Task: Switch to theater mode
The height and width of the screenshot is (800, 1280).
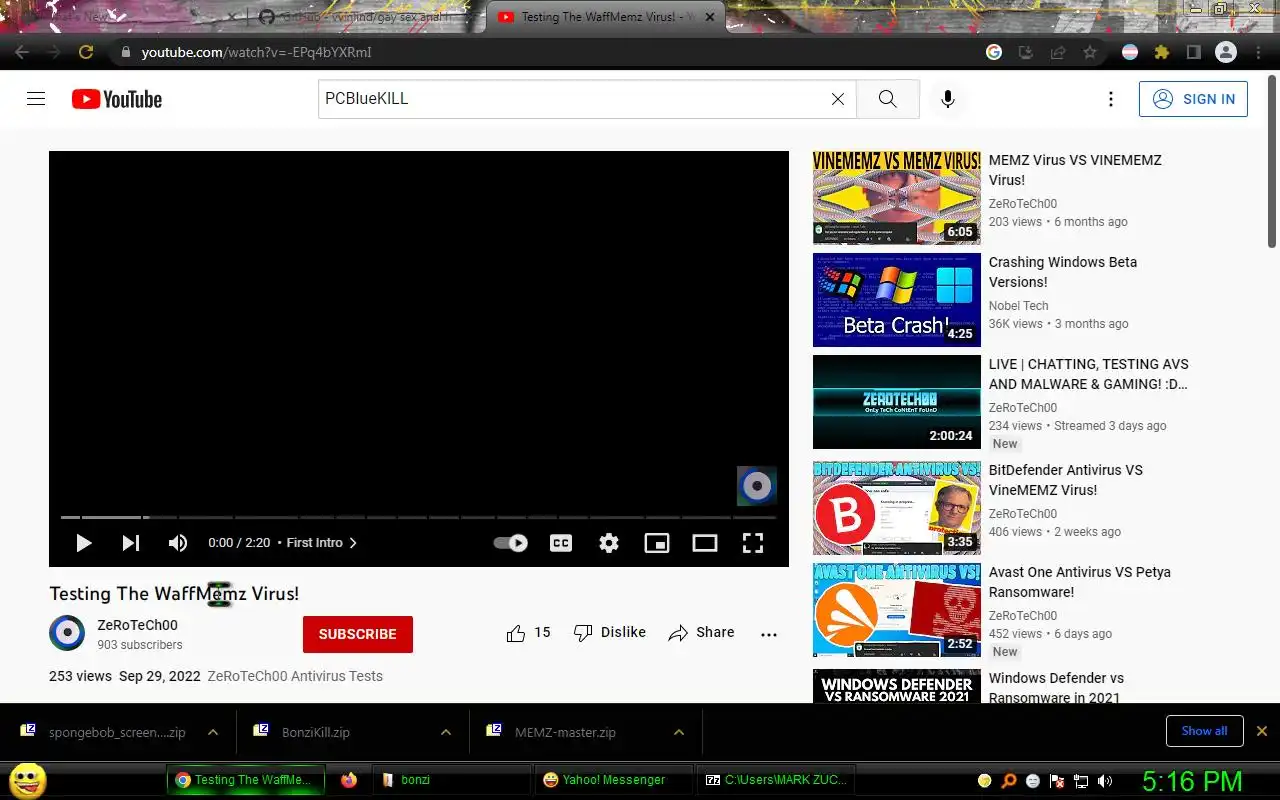Action: pyautogui.click(x=705, y=543)
